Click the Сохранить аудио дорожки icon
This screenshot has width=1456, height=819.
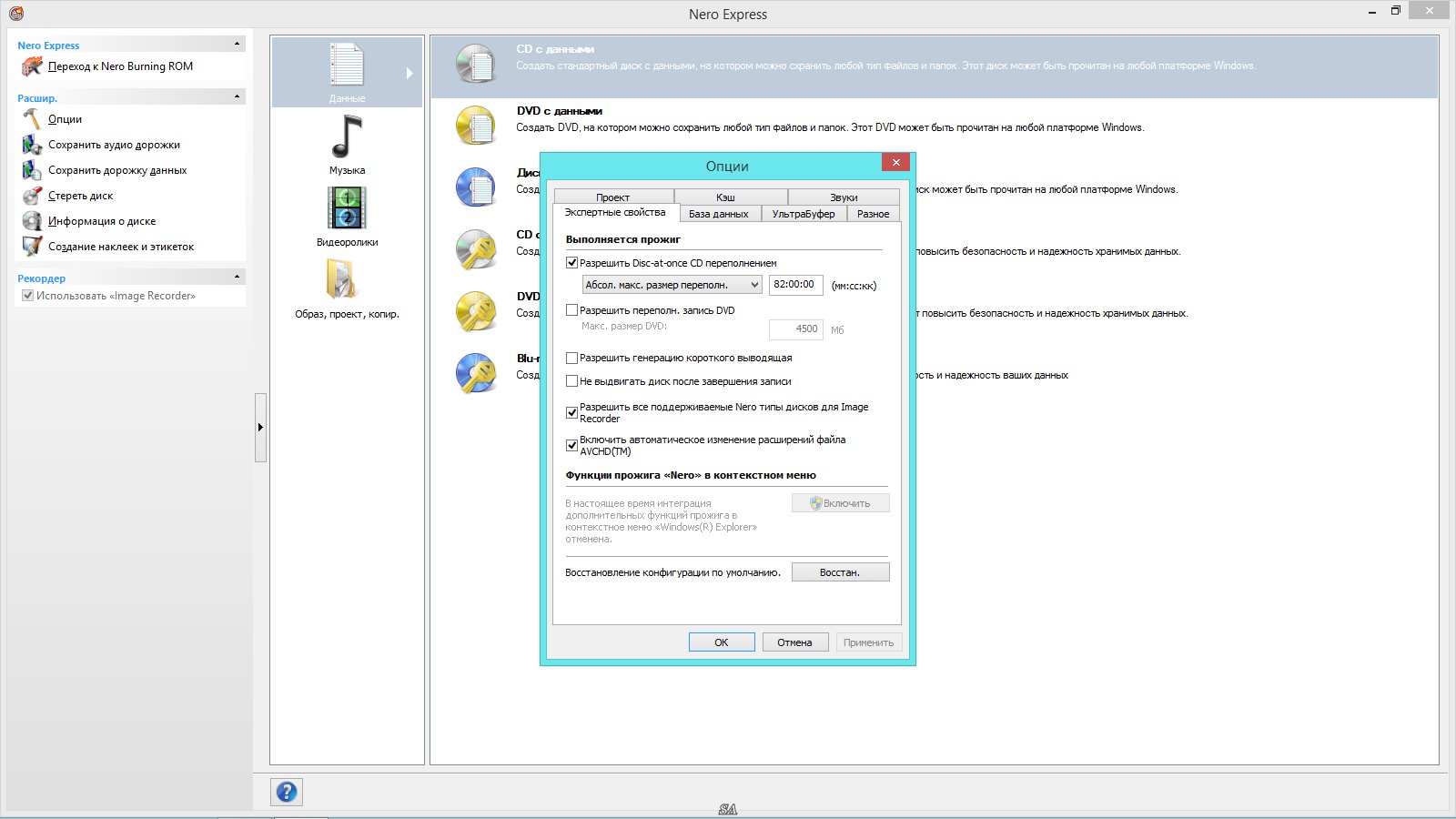pos(32,145)
